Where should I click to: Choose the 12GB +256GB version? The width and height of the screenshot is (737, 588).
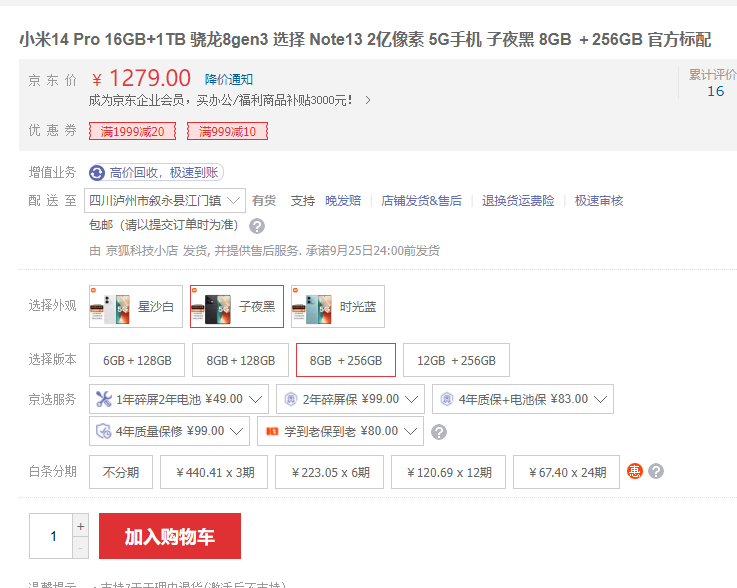click(456, 360)
